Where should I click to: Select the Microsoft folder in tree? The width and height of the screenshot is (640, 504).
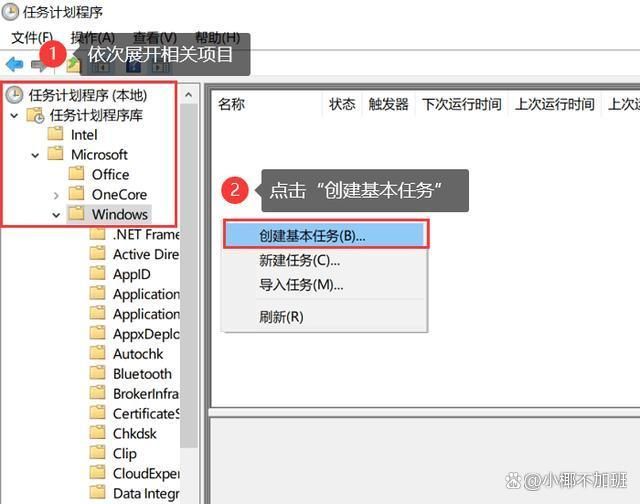[x=99, y=155]
